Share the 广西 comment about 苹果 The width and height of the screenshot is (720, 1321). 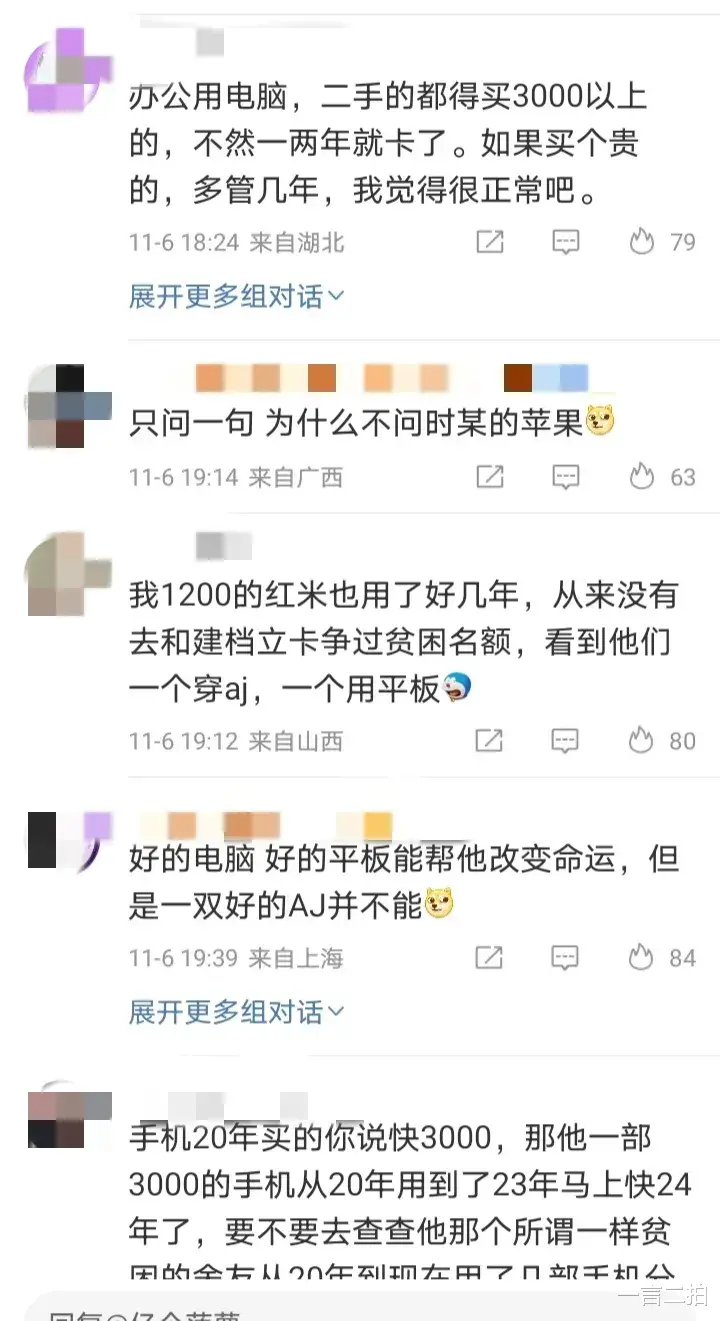pos(489,477)
